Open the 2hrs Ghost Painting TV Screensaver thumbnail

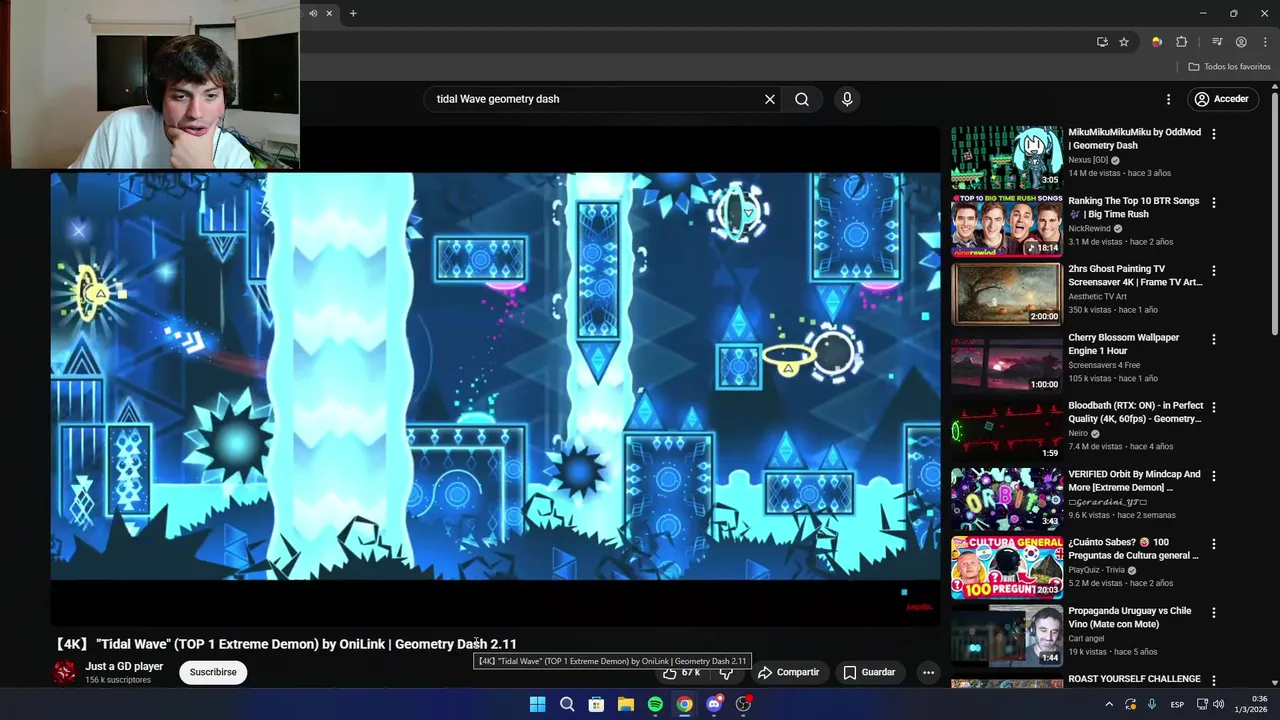[x=1006, y=294]
